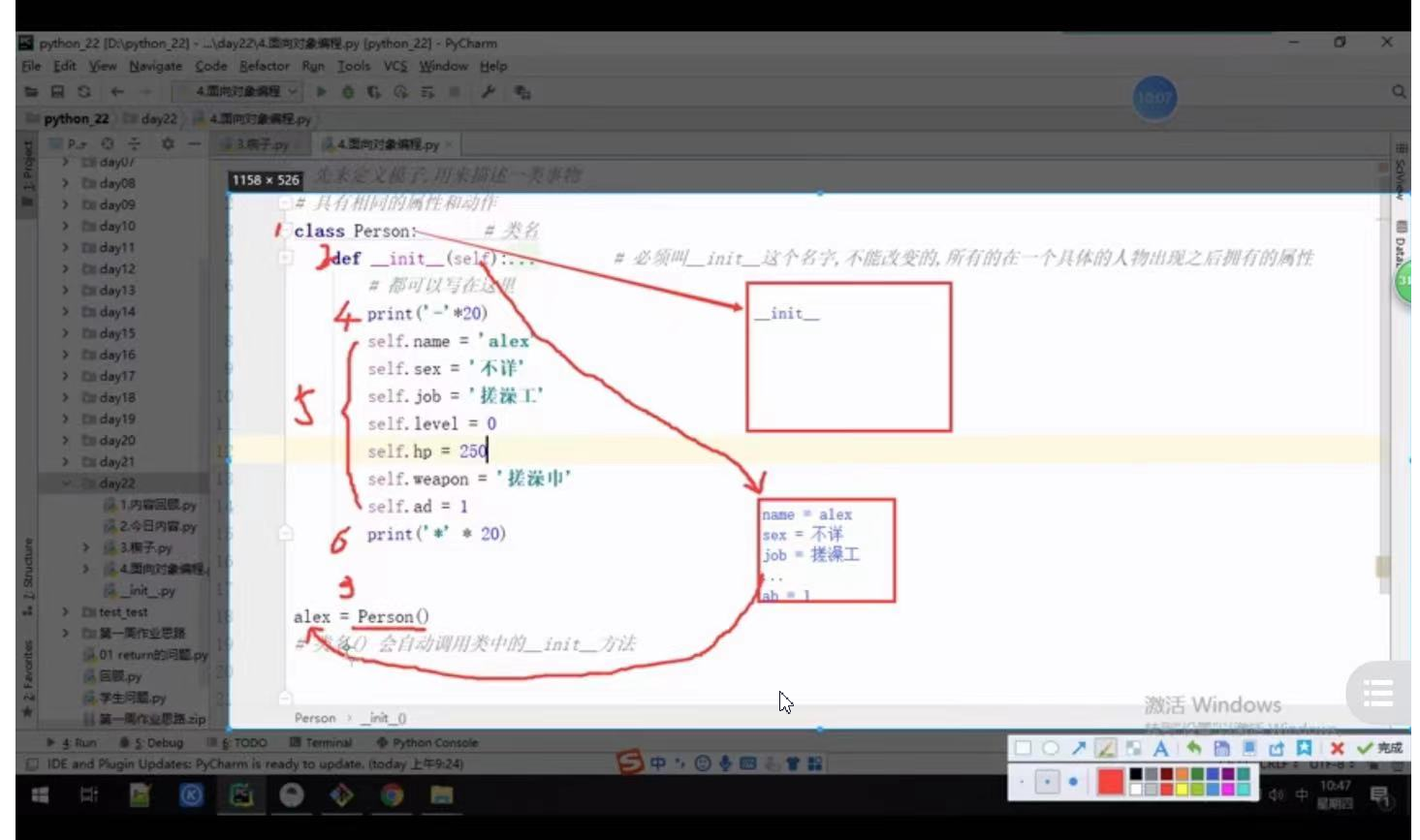Pick the black color swatch

point(1136,775)
